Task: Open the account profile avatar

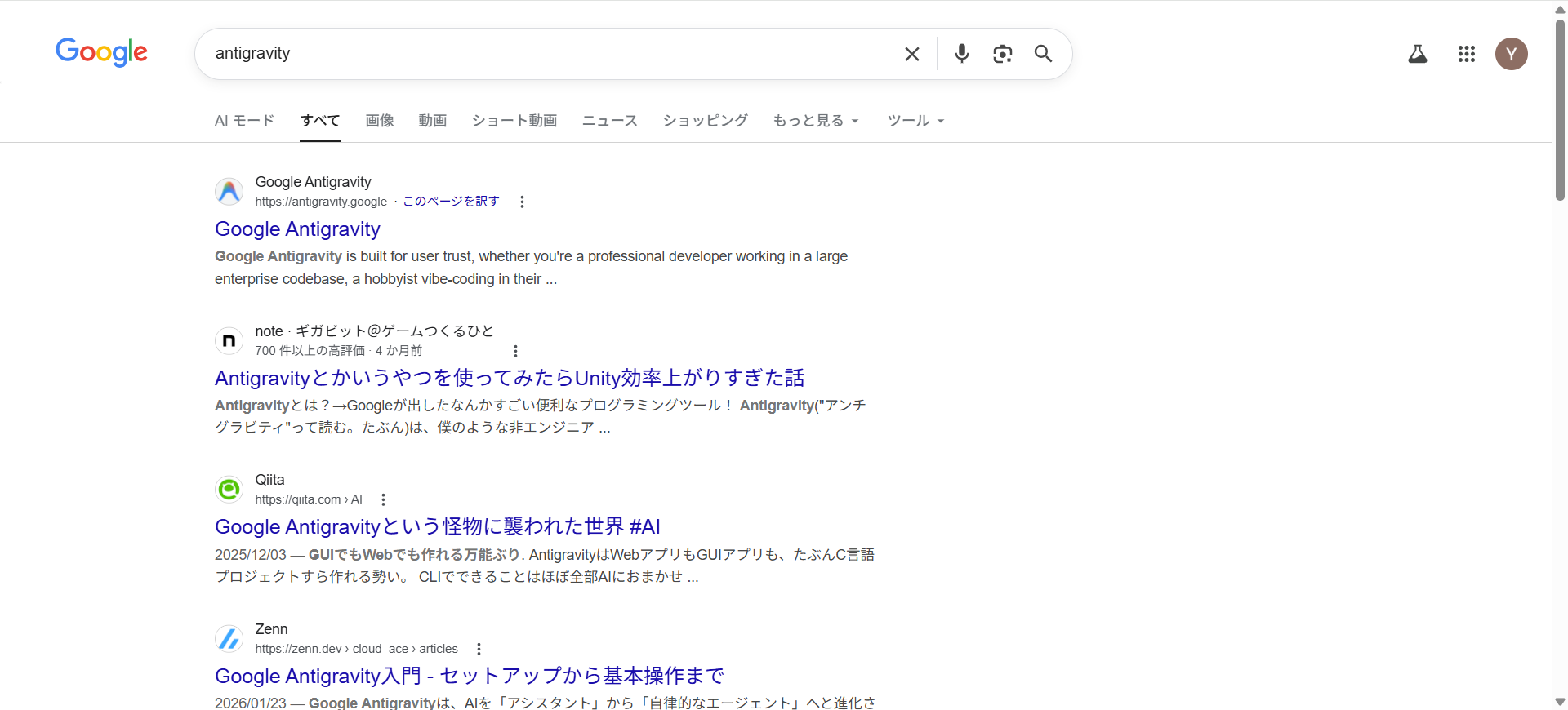Action: [1511, 54]
